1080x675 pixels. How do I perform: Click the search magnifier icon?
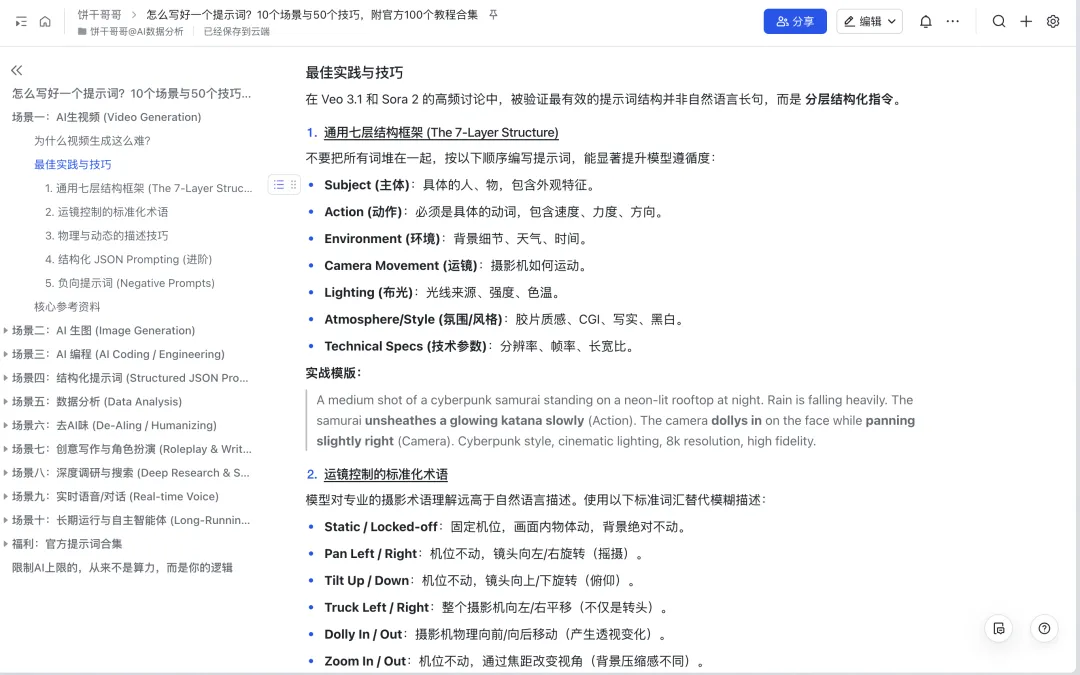coord(999,21)
